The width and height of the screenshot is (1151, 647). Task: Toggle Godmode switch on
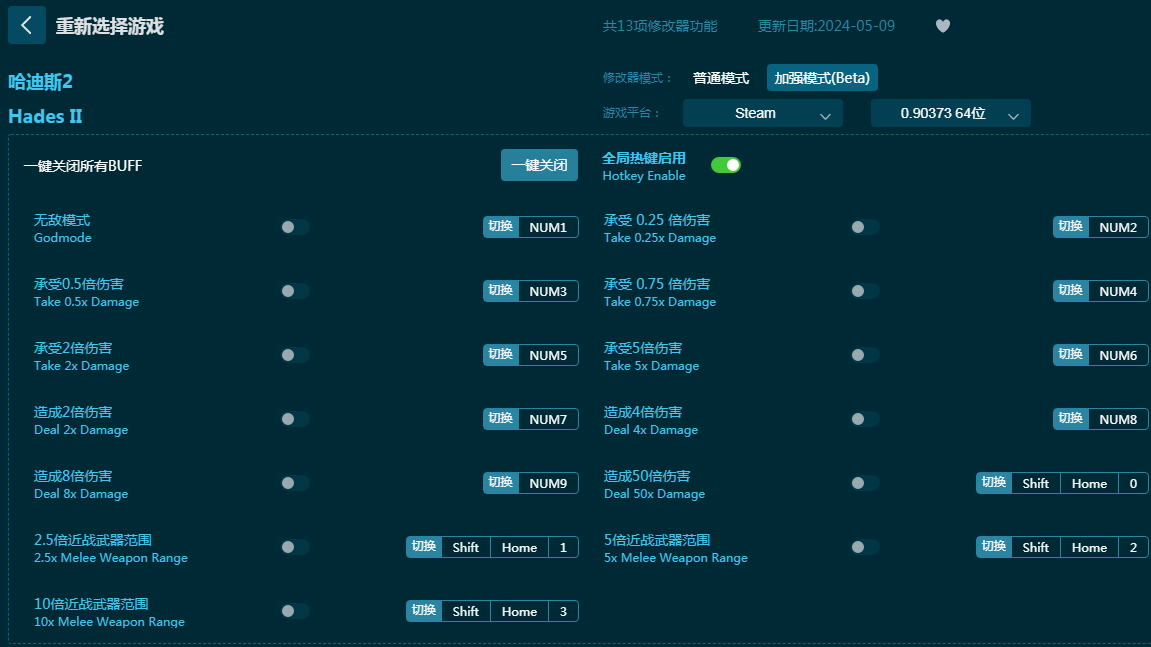coord(295,227)
